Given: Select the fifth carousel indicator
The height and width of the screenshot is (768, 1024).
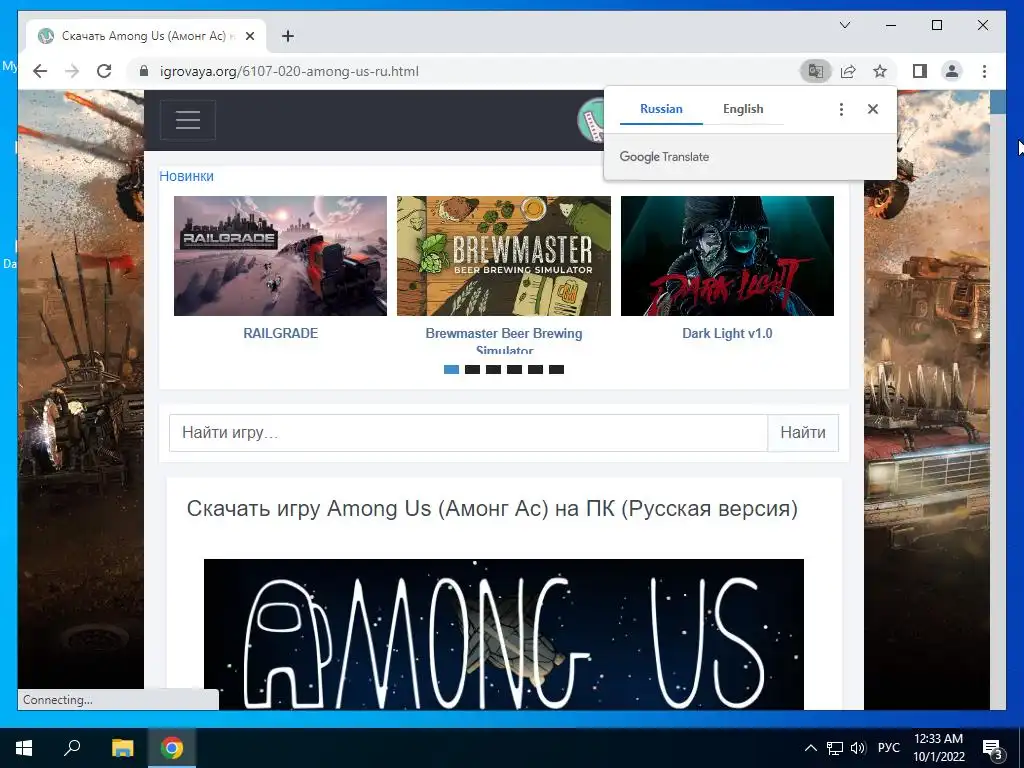Looking at the screenshot, I should click(535, 370).
